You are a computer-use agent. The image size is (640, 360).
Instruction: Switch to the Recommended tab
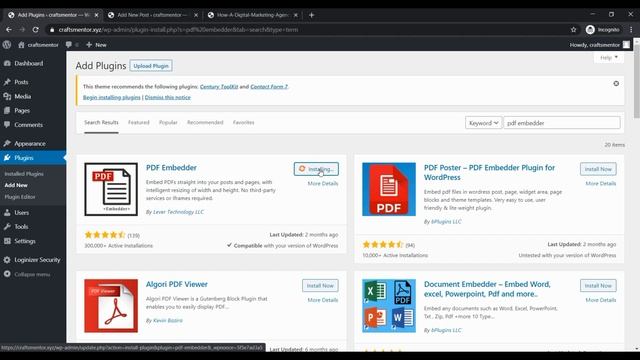pos(205,122)
